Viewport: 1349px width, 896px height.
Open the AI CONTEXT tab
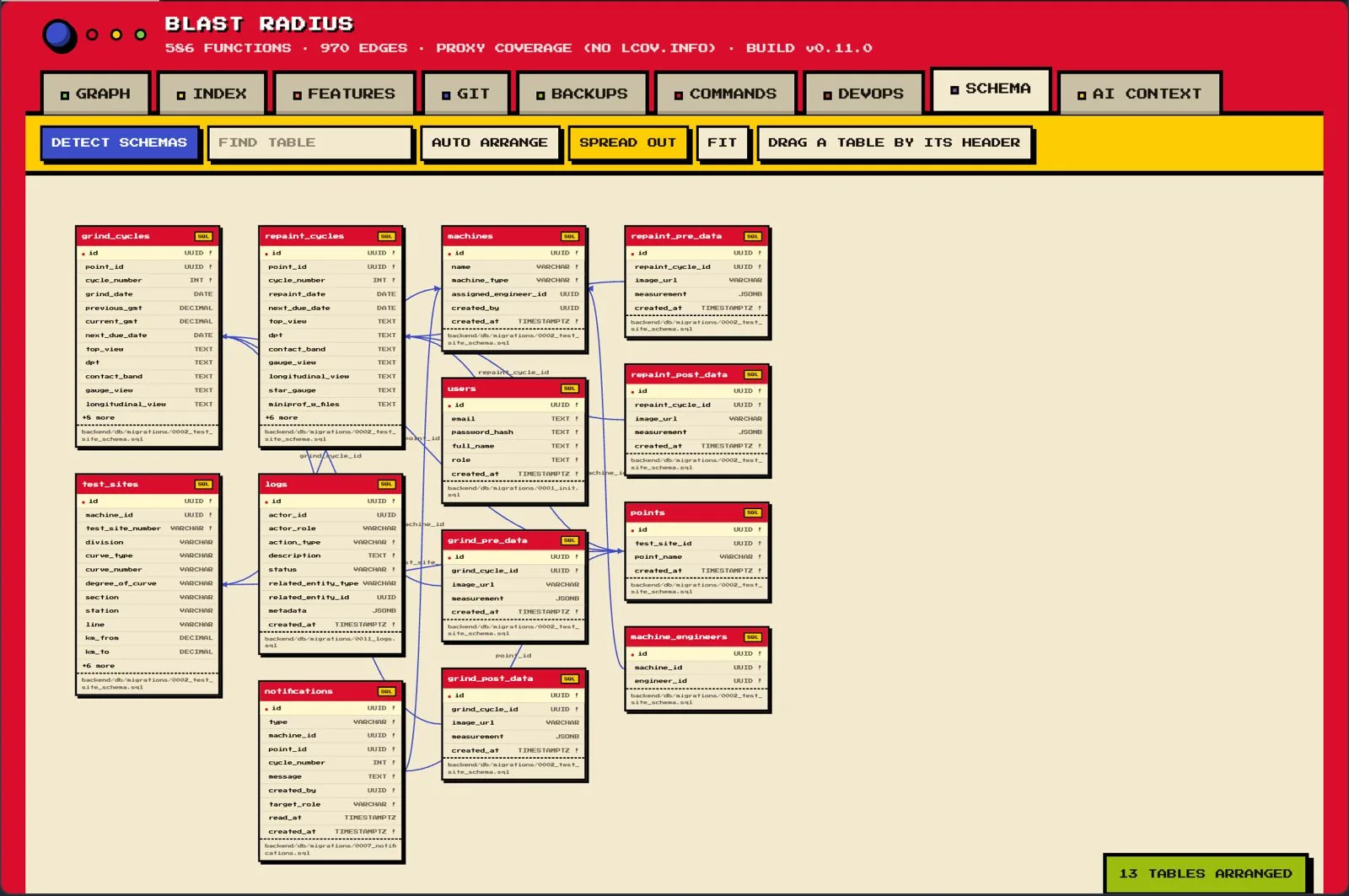(x=1139, y=94)
